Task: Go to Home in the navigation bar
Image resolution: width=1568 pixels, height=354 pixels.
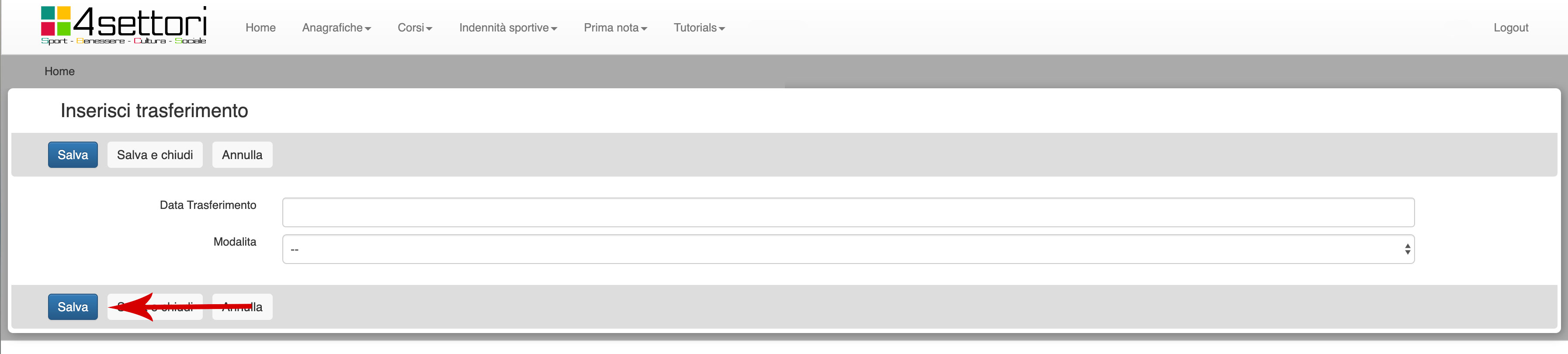Action: tap(260, 28)
